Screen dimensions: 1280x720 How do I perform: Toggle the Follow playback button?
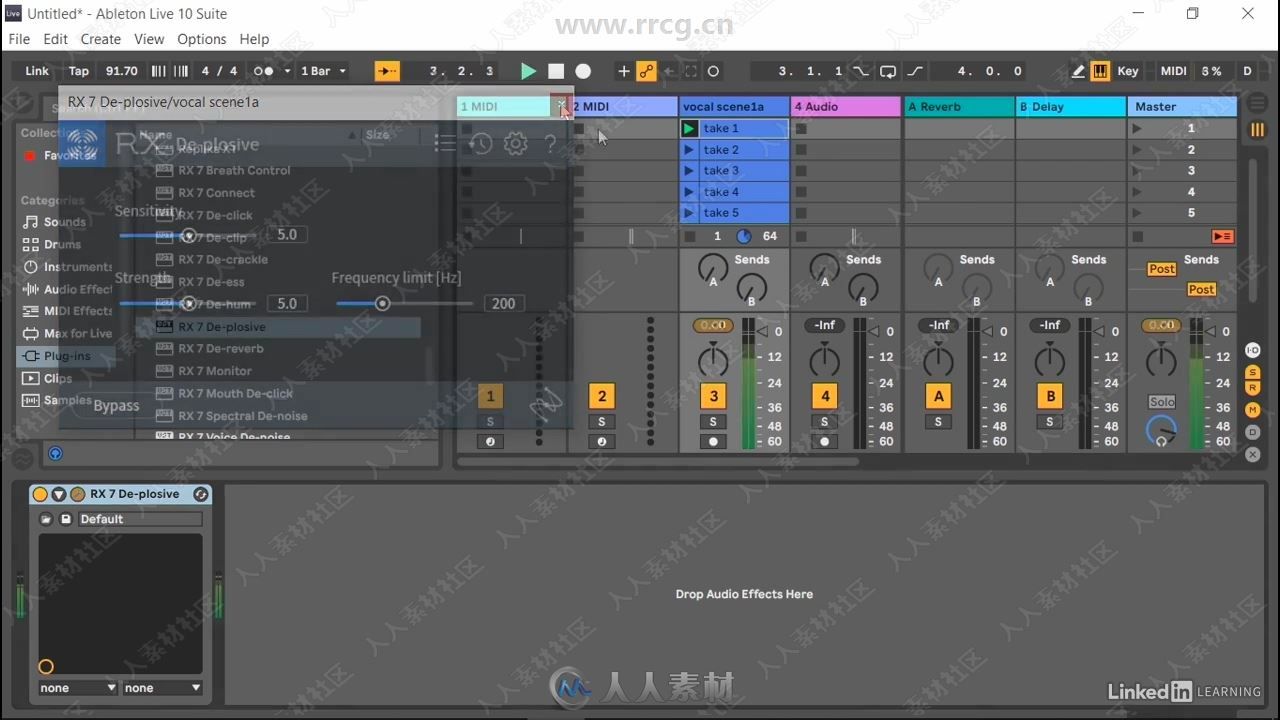387,71
